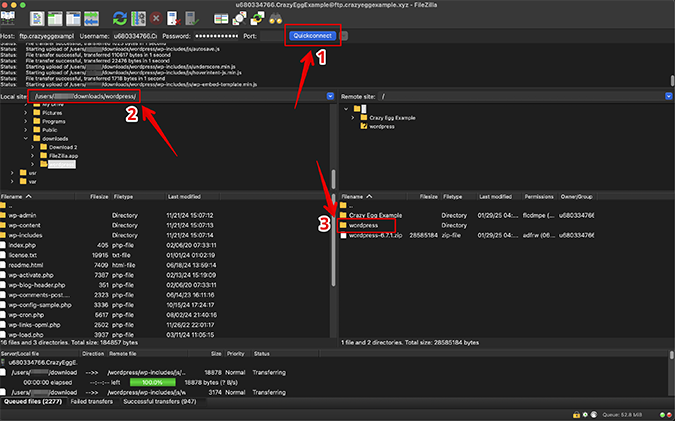
Task: Click the message log scrollbar
Action: pos(672,80)
